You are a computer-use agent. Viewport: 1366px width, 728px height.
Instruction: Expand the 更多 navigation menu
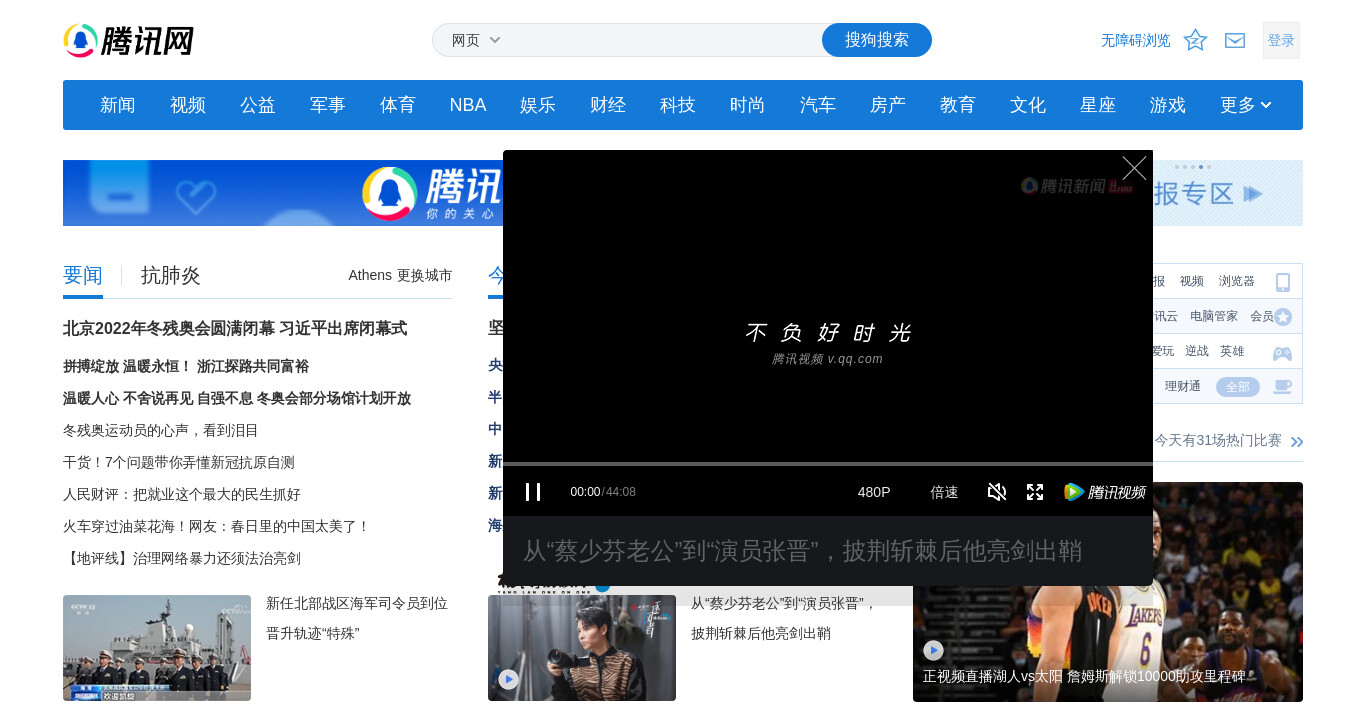1246,105
